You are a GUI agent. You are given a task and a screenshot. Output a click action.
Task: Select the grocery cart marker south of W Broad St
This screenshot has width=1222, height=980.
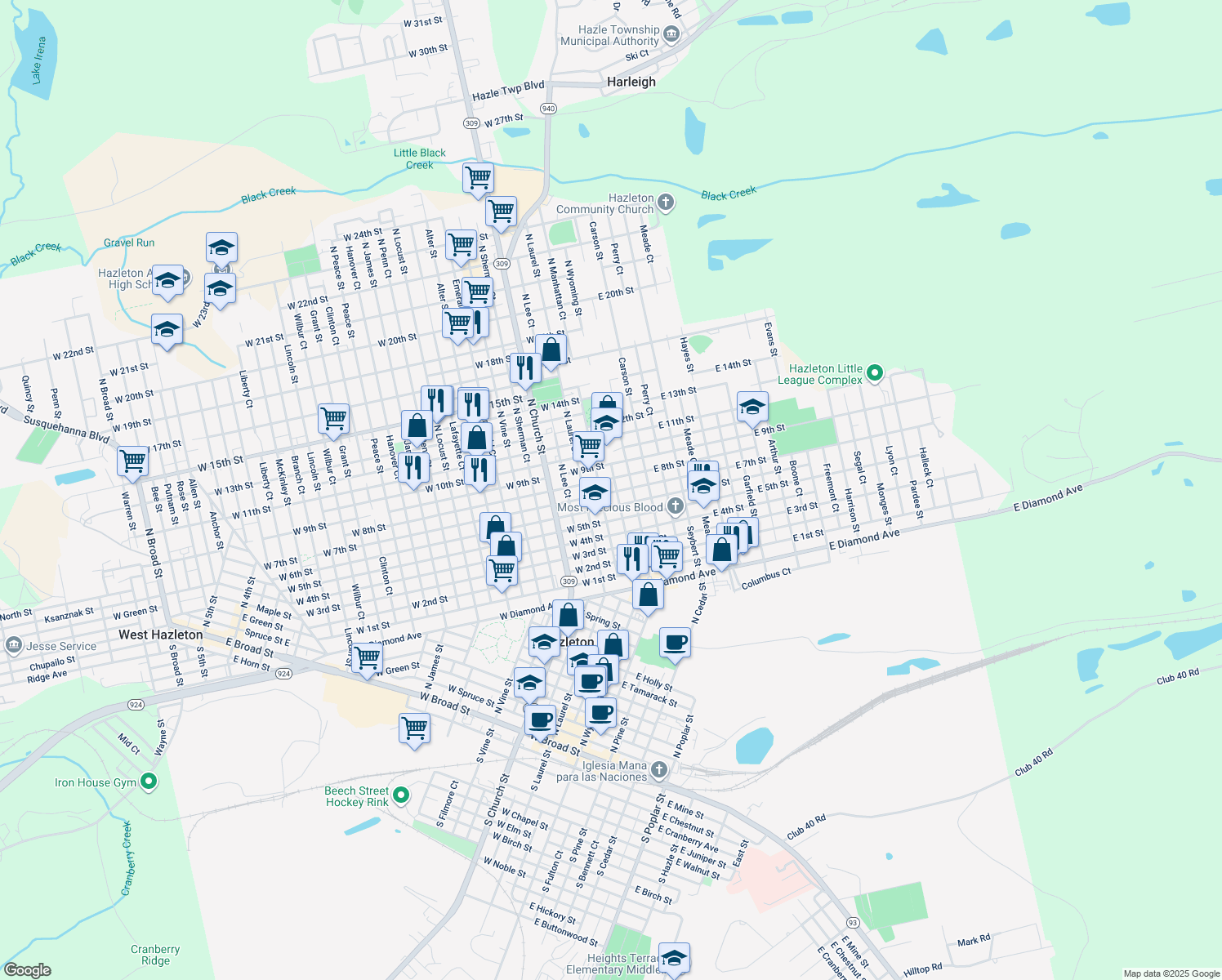(x=414, y=728)
